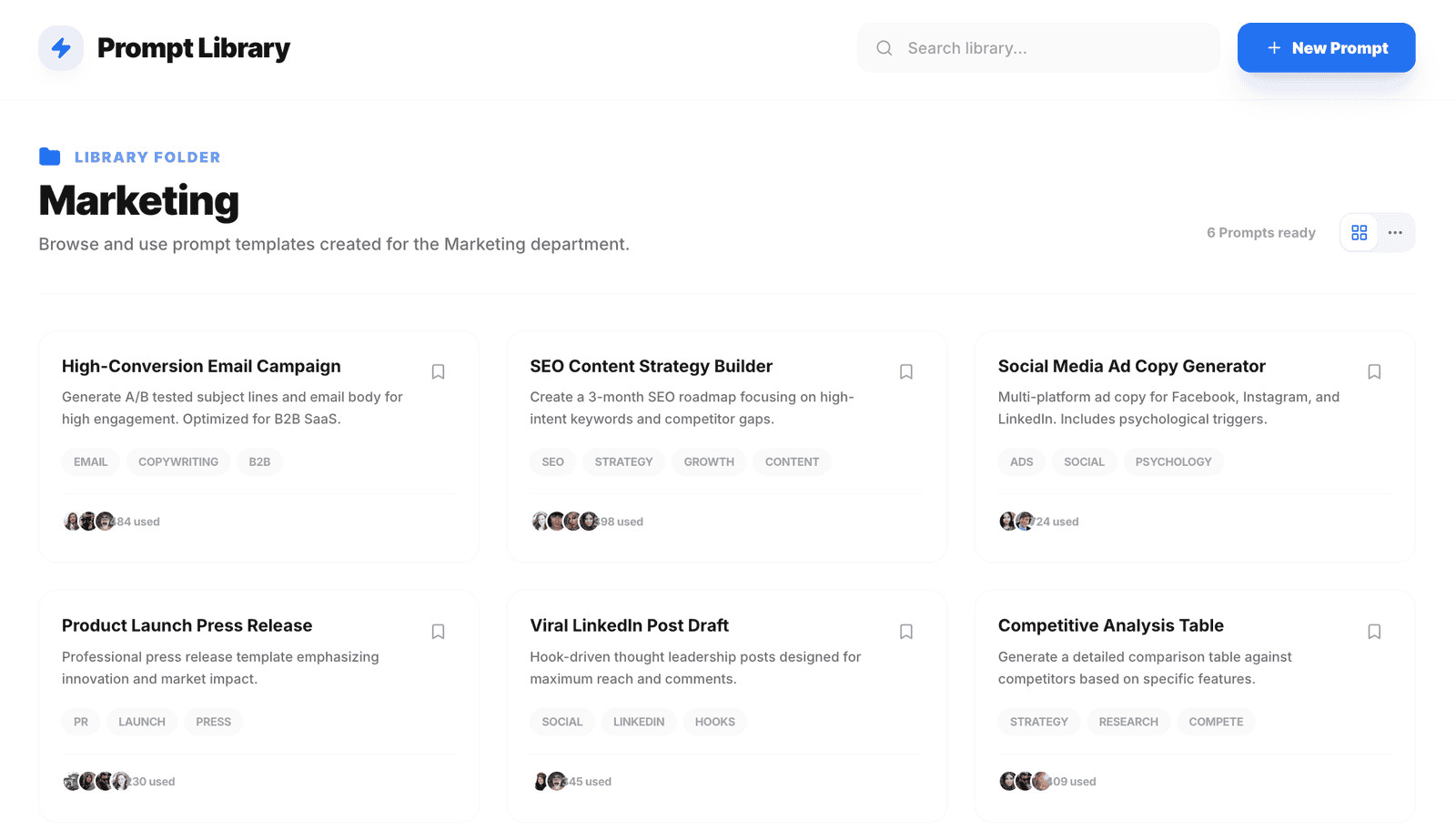
Task: Click the magnifier icon in search bar
Action: pos(884,48)
